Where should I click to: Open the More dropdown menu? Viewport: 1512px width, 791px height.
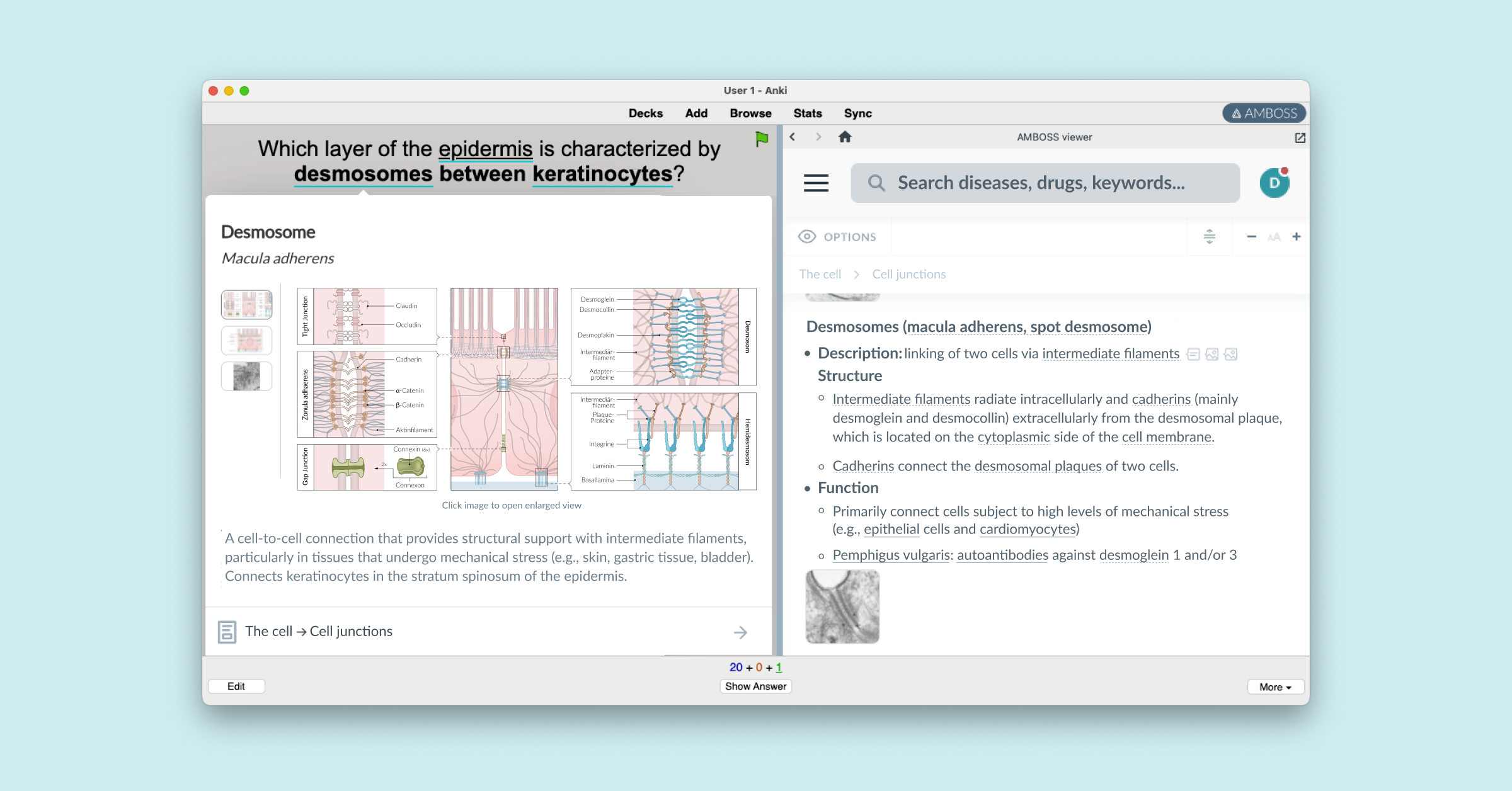(x=1275, y=686)
